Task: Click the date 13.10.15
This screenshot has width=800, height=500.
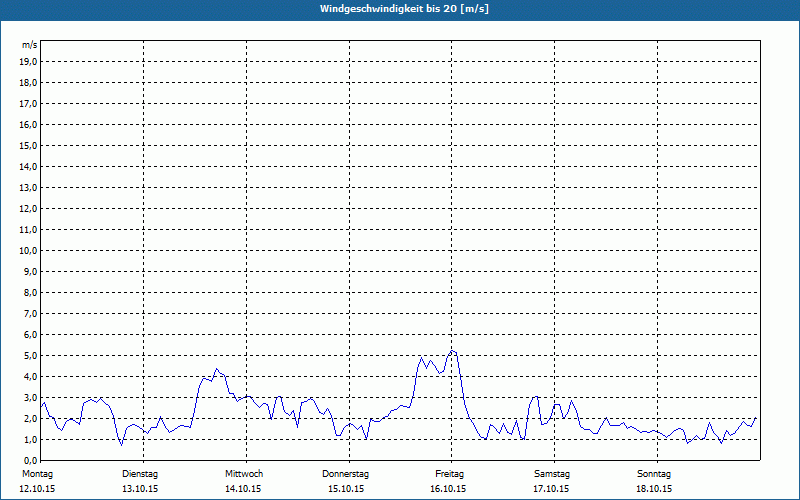Action: click(x=140, y=489)
